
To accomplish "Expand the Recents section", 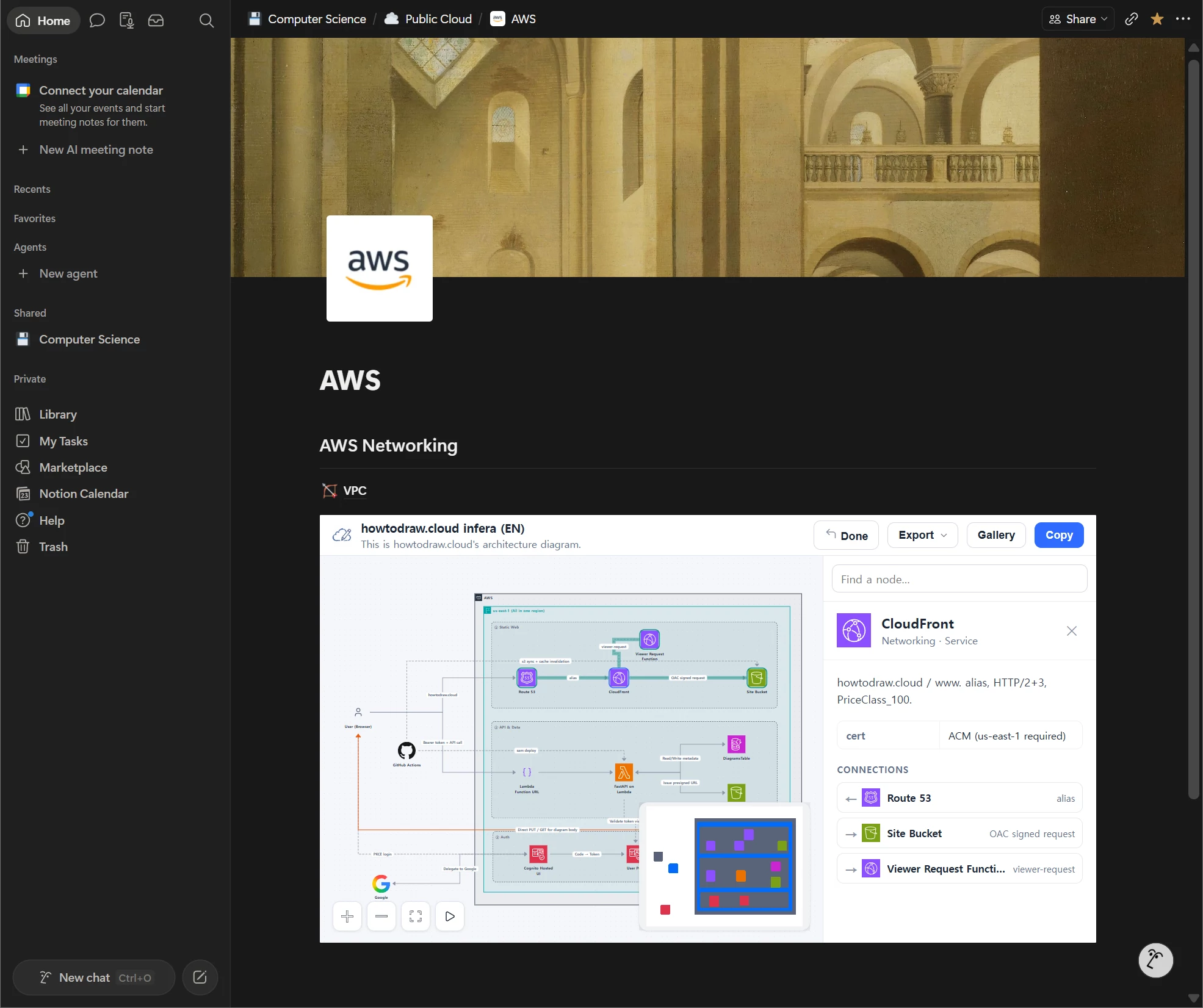I will [32, 189].
